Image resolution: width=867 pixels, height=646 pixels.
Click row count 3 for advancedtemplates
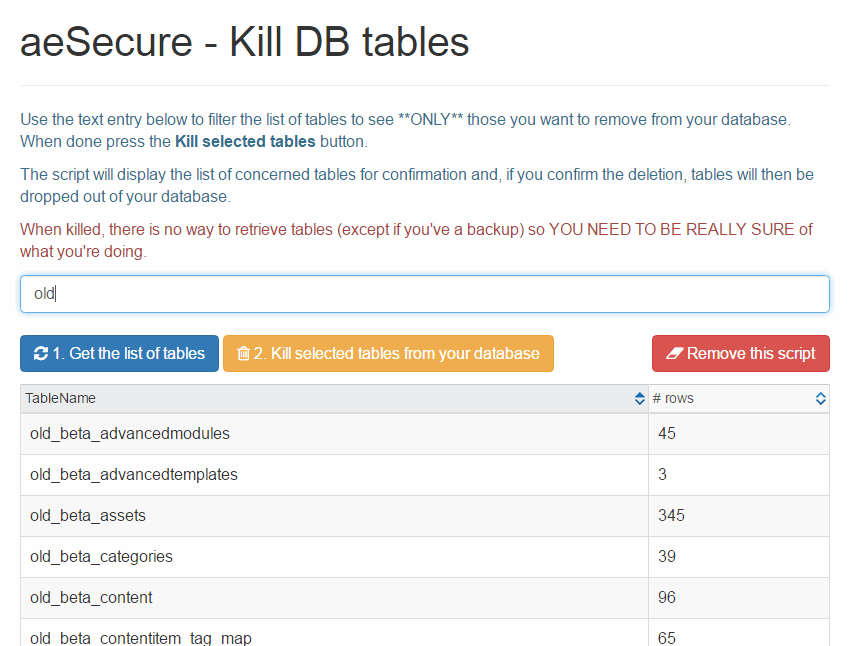click(x=662, y=475)
